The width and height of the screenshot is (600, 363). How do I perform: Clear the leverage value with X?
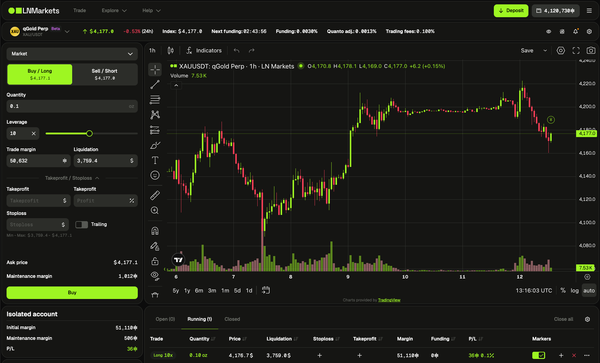(33, 133)
